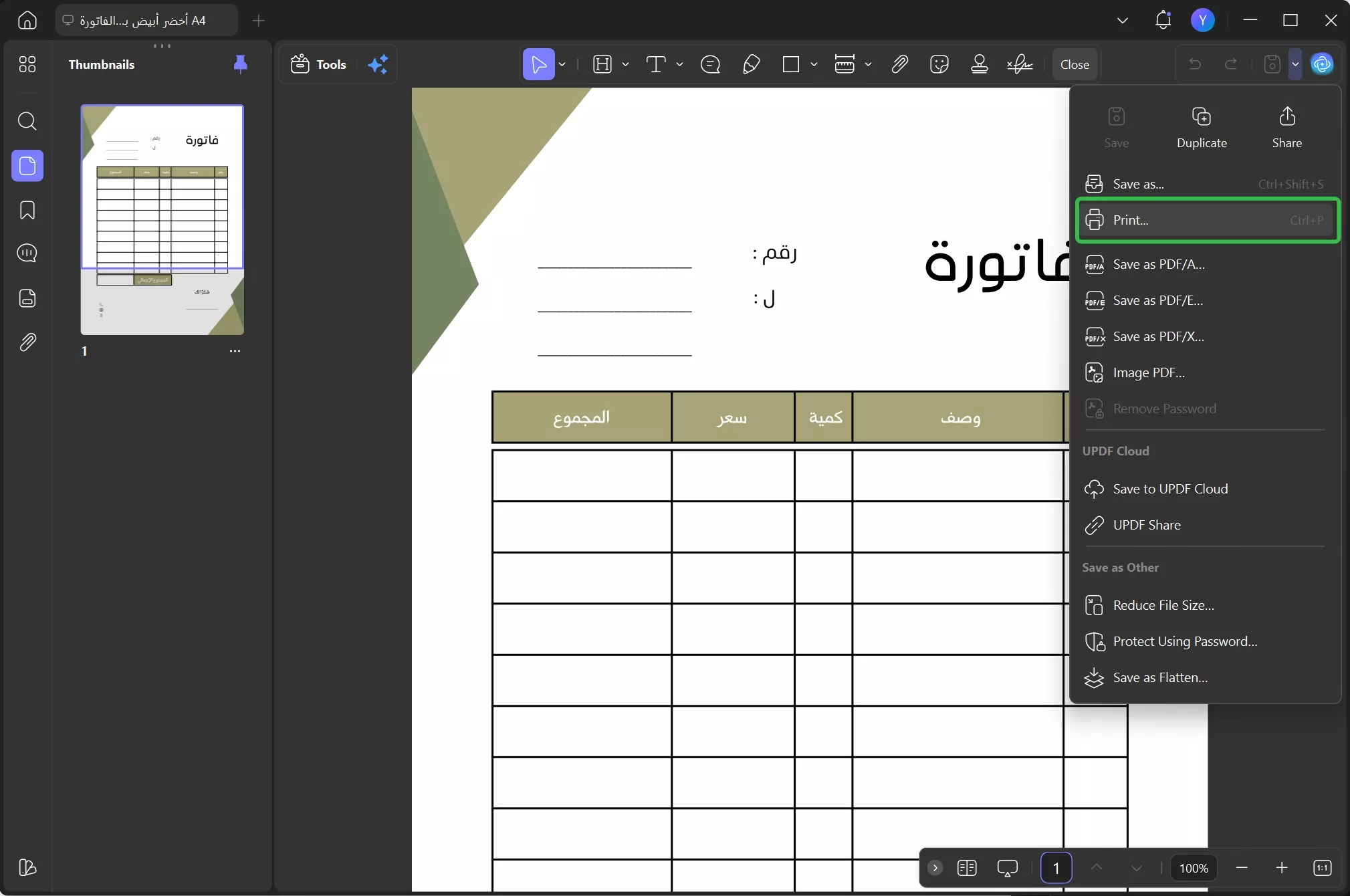
Task: Select the text comment T tool
Action: pos(656,64)
